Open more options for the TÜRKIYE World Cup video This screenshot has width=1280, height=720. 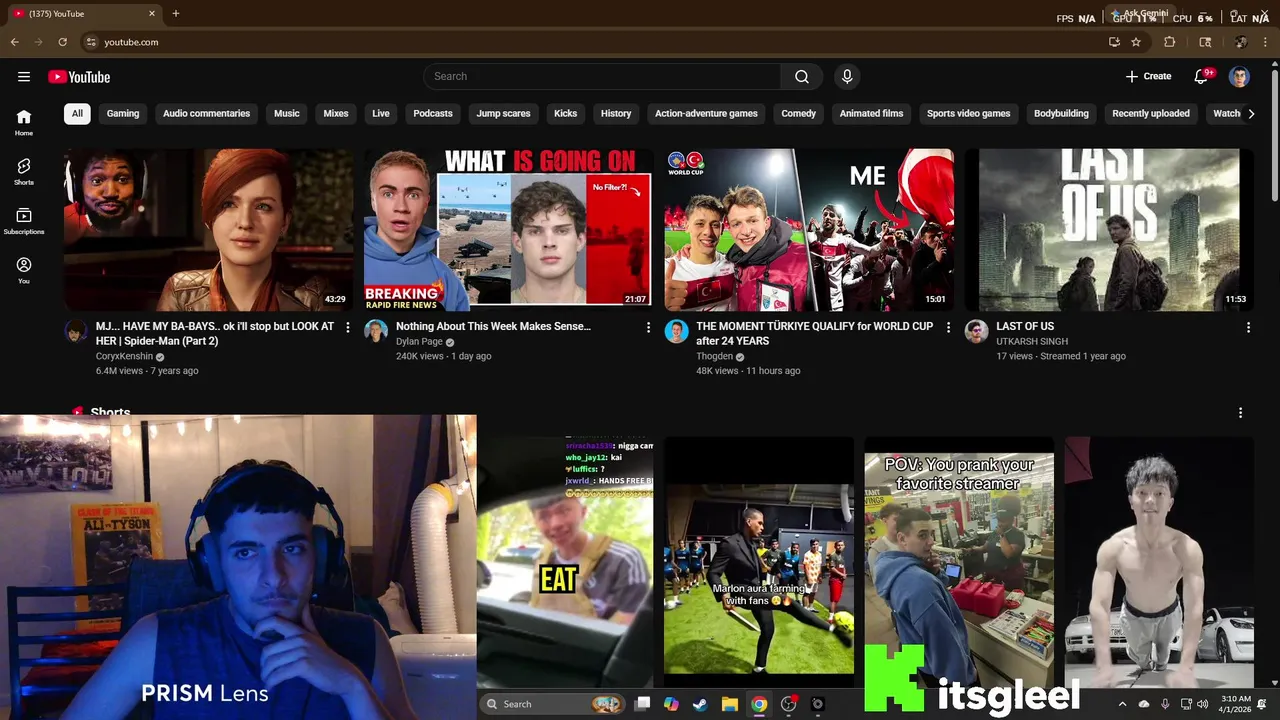[x=948, y=327]
